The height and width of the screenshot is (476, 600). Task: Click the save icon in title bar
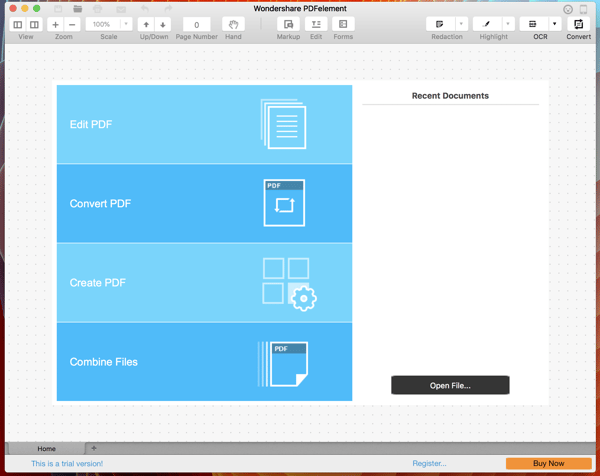point(58,9)
